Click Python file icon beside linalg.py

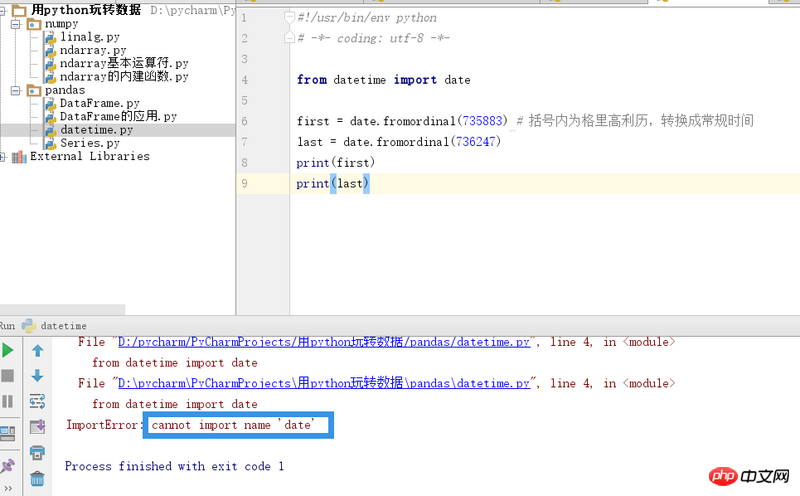coord(51,37)
